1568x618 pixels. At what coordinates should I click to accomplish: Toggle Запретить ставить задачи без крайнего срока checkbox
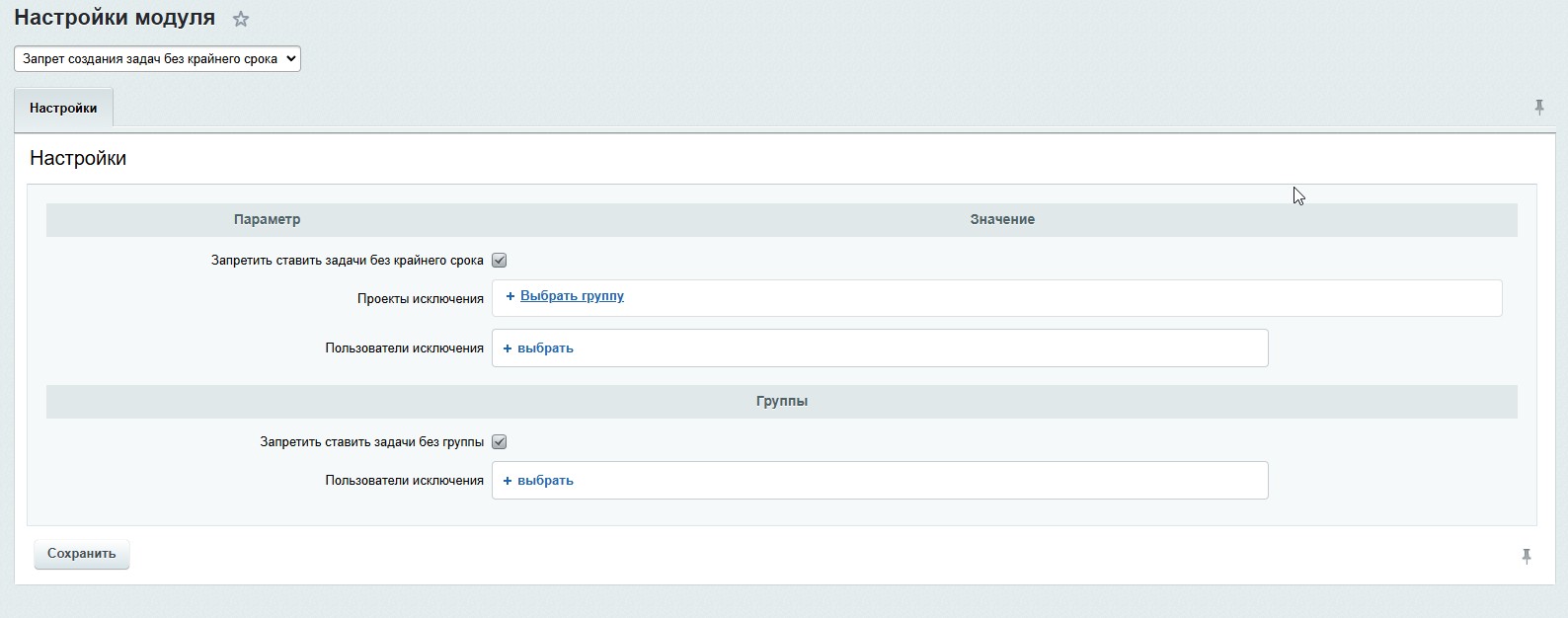coord(500,261)
